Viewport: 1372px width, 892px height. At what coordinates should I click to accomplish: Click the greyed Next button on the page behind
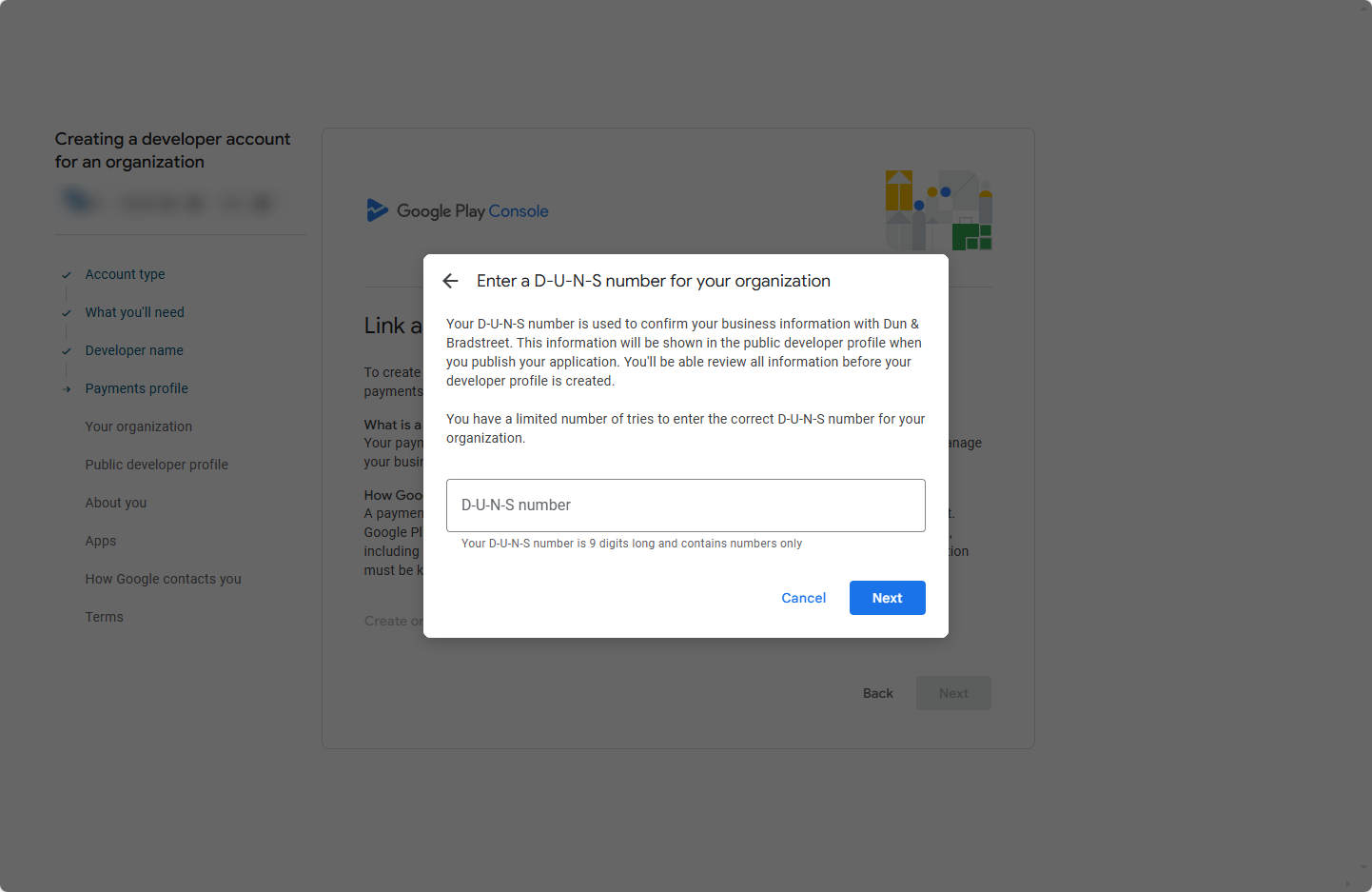click(x=953, y=693)
